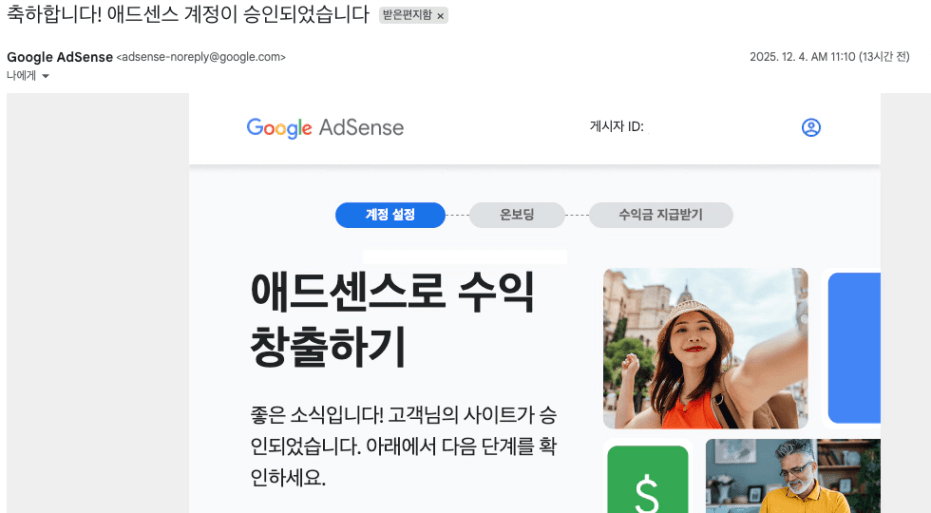The height and width of the screenshot is (513, 931).
Task: Click sender name Google AdSense
Action: point(60,57)
